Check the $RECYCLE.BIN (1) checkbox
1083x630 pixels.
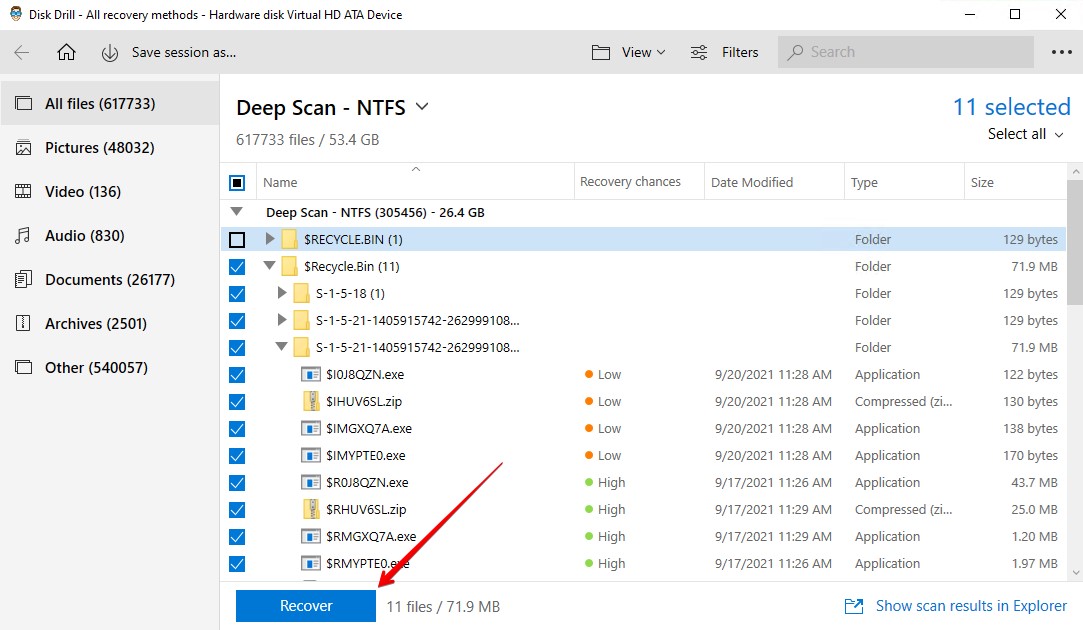[x=237, y=240]
